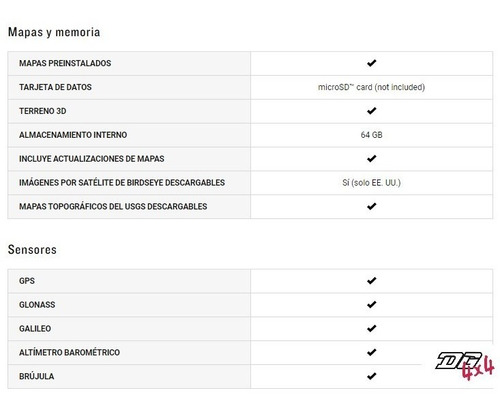Click the checkmark for Mapas Preinstalados

[x=371, y=63]
